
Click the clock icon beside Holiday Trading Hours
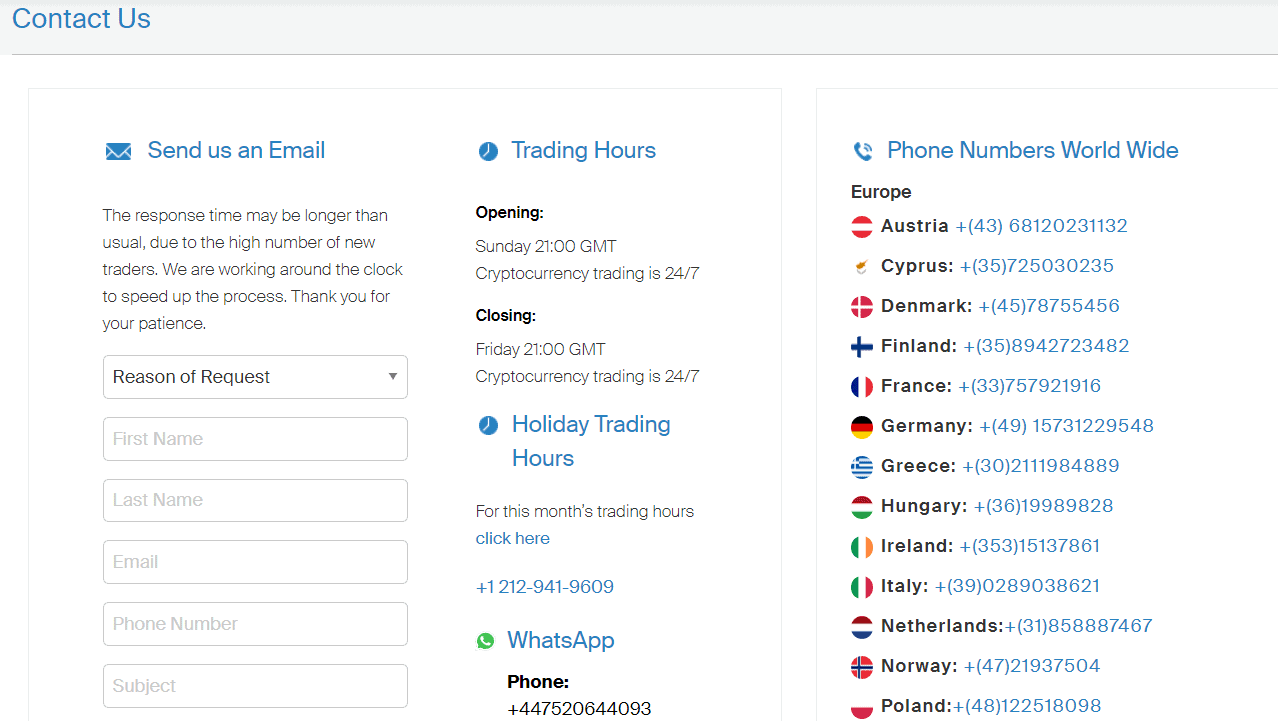[488, 425]
